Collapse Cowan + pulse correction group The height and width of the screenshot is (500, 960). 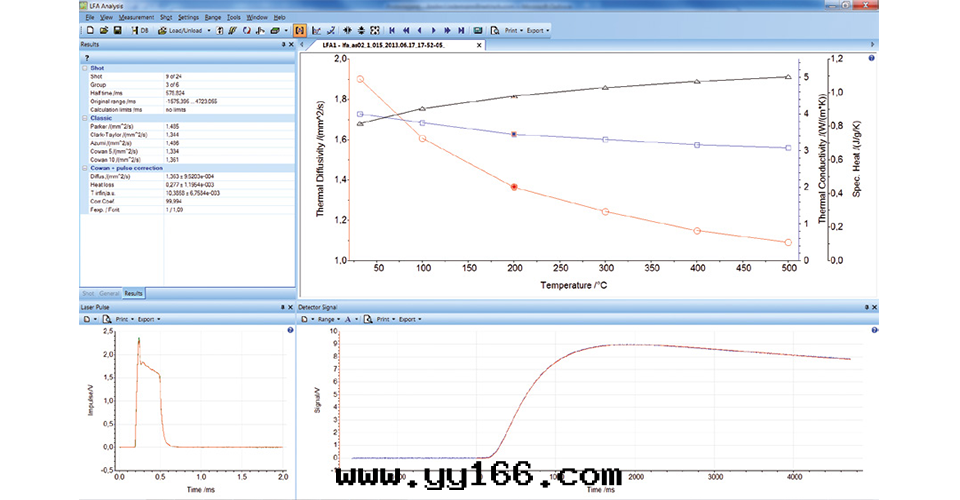(84, 168)
